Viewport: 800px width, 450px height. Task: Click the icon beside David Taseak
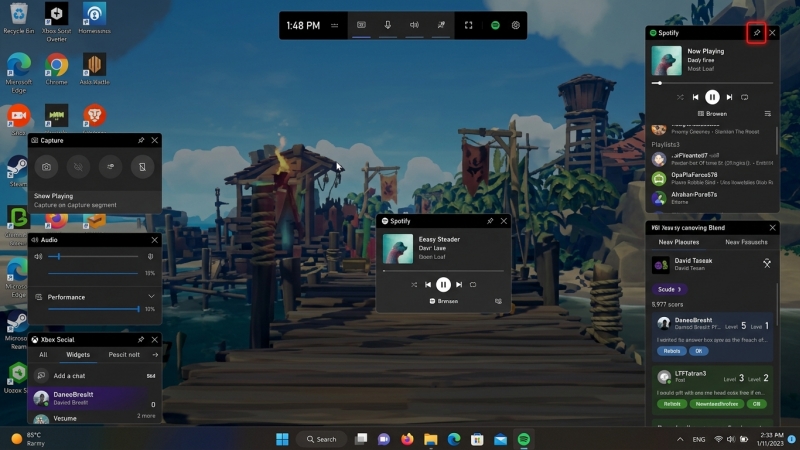coord(767,263)
